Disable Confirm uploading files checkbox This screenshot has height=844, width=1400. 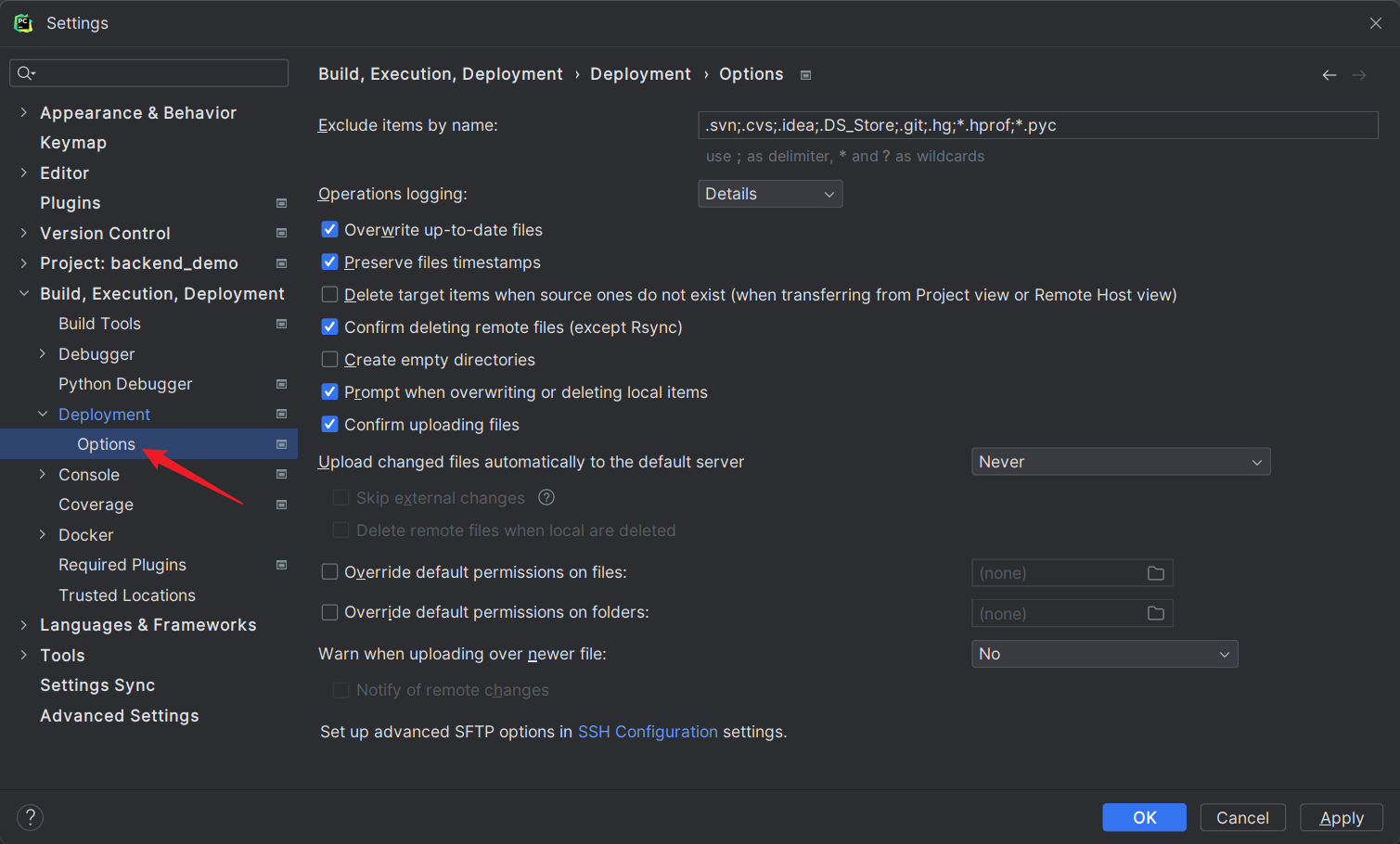coord(329,425)
